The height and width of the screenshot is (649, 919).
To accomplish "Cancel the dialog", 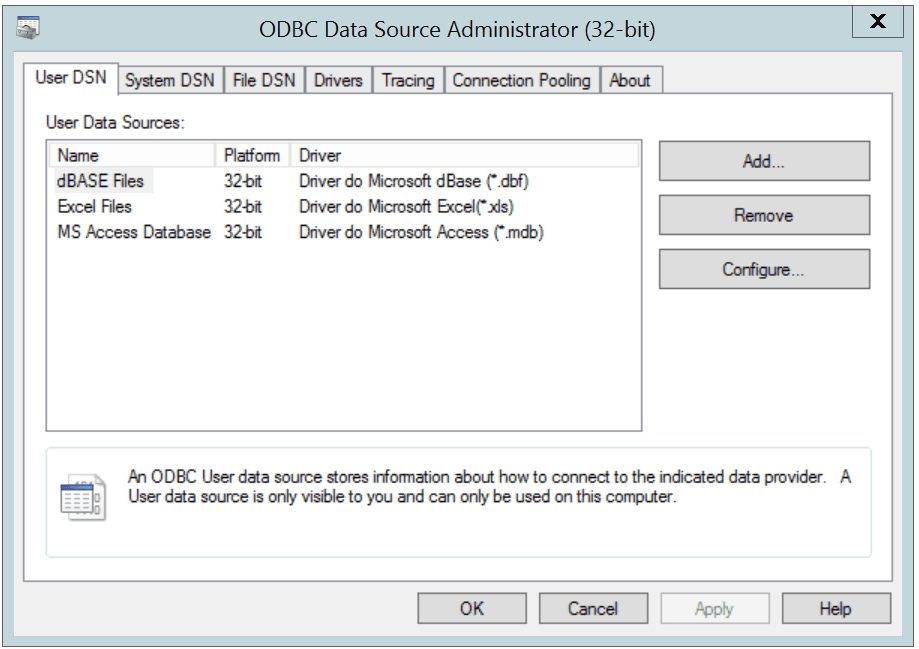I will [x=593, y=607].
